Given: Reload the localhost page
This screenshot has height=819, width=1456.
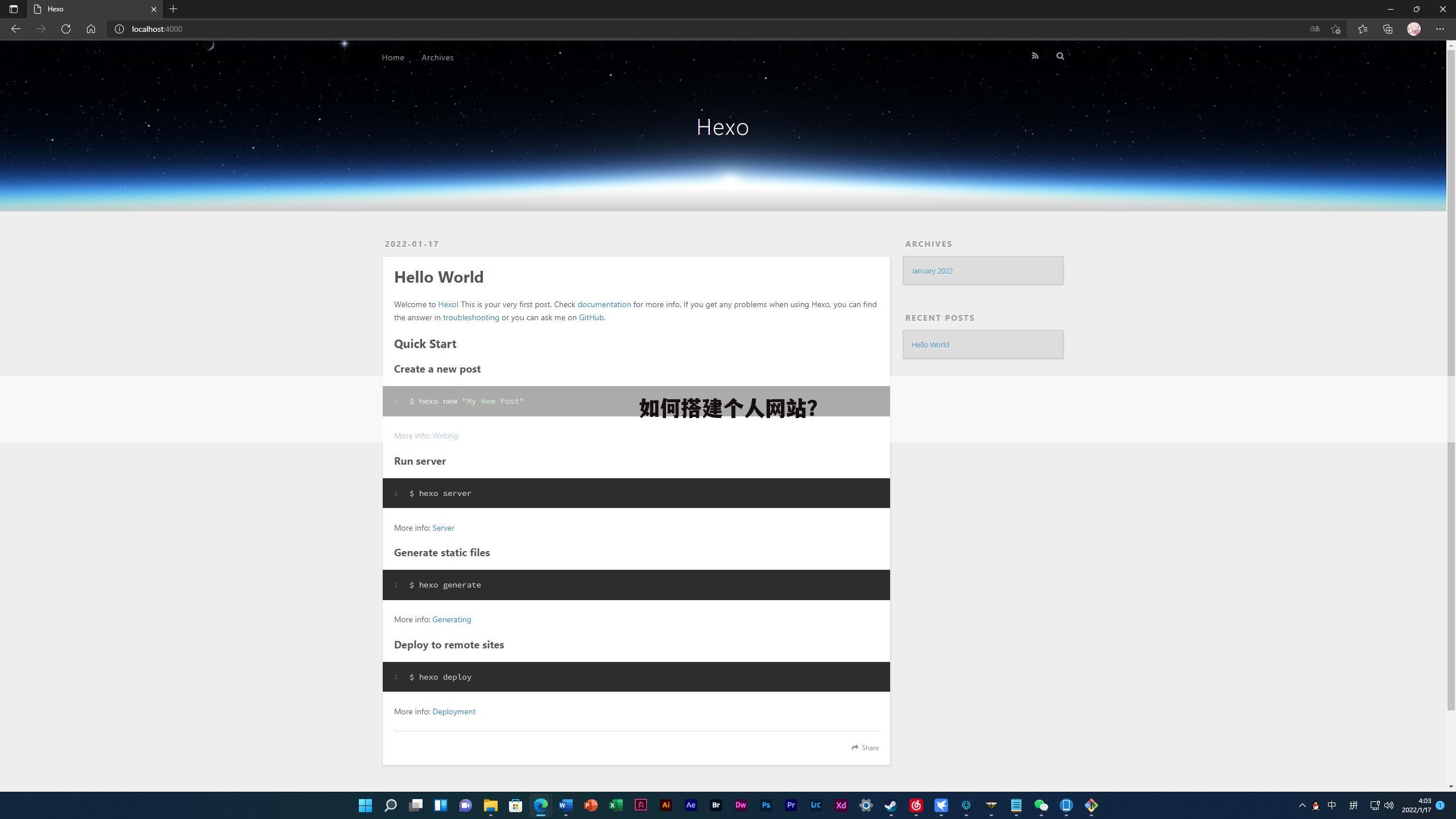Looking at the screenshot, I should tap(66, 29).
